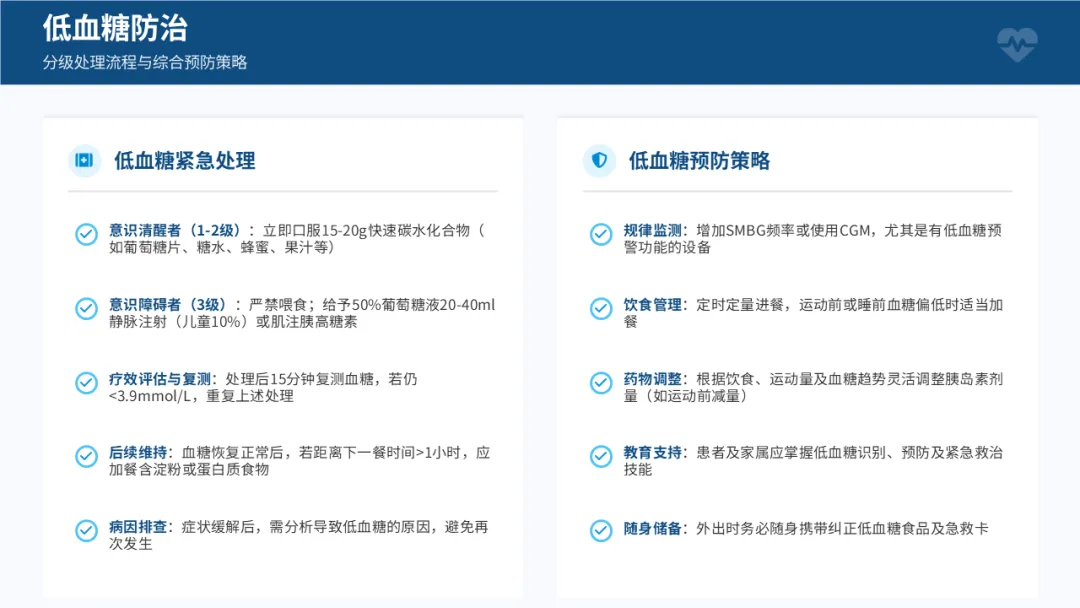Click text 加餐含淀粉或蛋白质食物
This screenshot has height=608, width=1080.
click(x=189, y=470)
